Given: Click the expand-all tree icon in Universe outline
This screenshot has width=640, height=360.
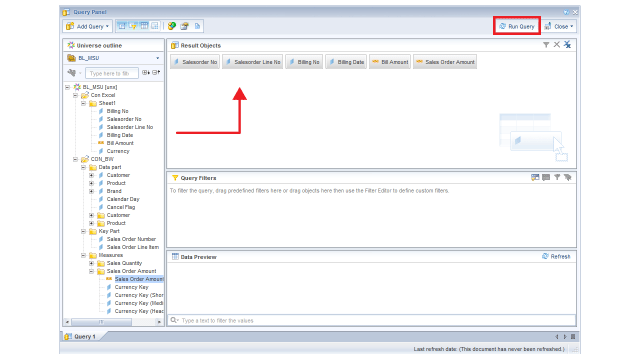Looking at the screenshot, I should 146,73.
